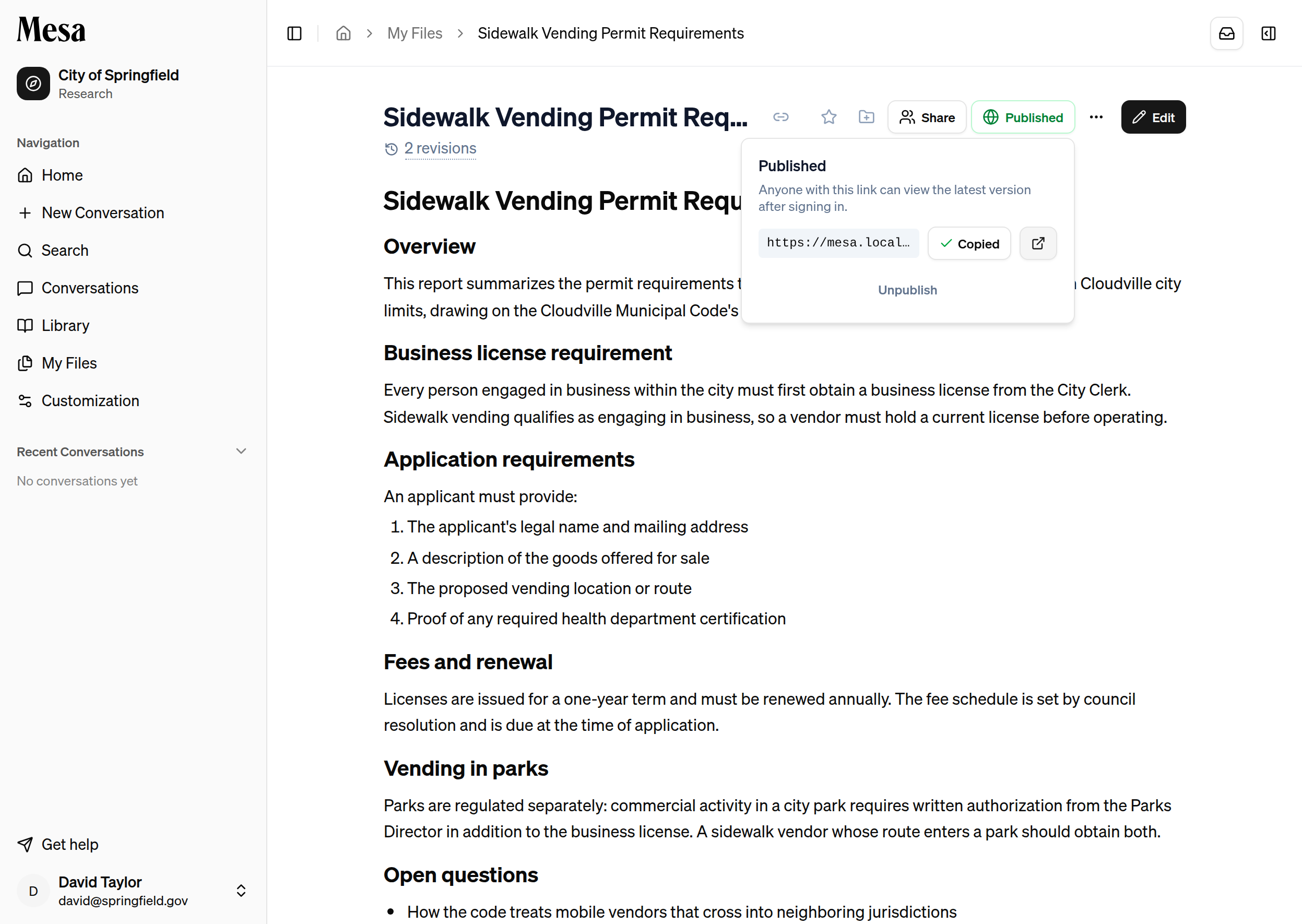Click the 'Navigation' section label

coord(48,143)
